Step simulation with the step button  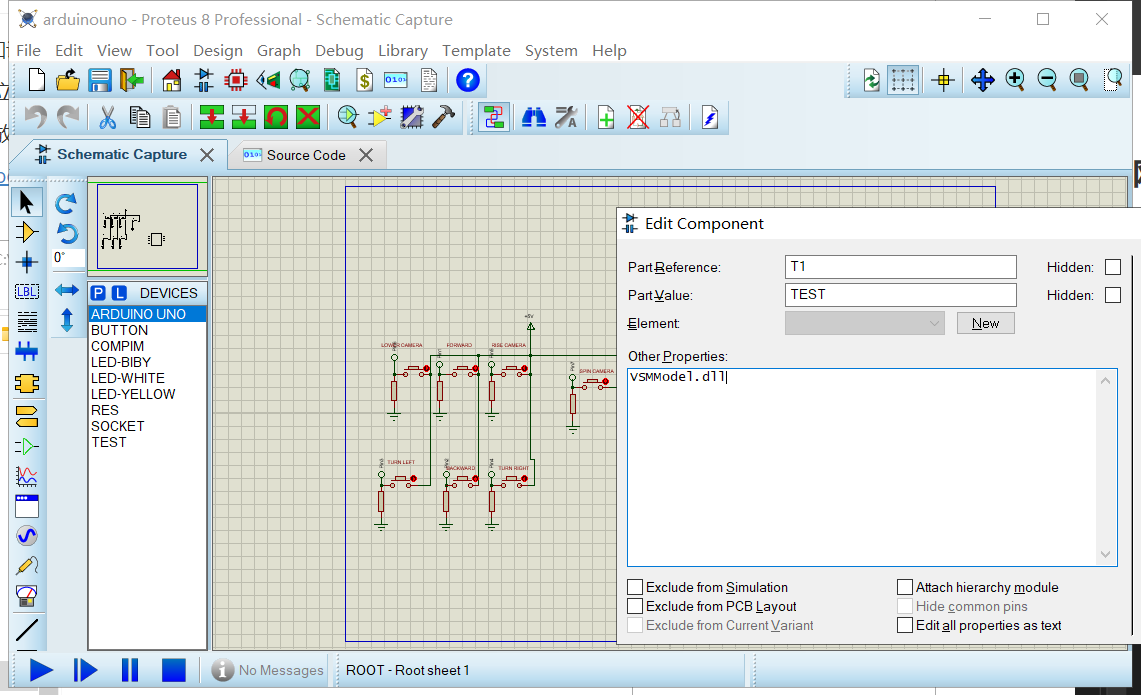tap(85, 670)
